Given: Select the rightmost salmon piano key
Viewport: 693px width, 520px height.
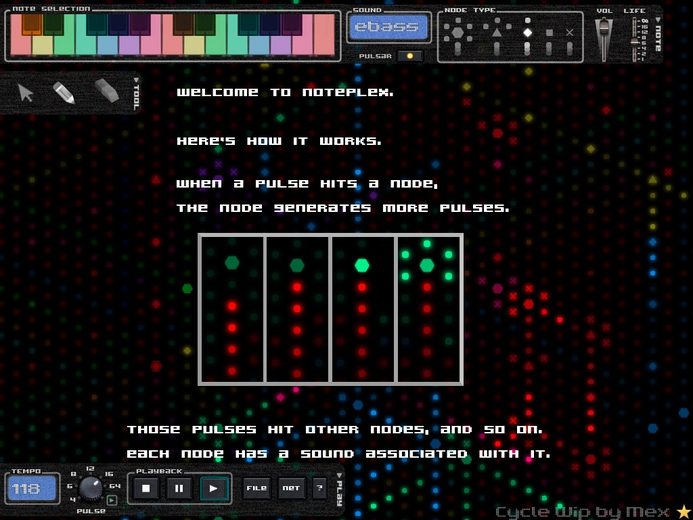Looking at the screenshot, I should click(x=325, y=35).
